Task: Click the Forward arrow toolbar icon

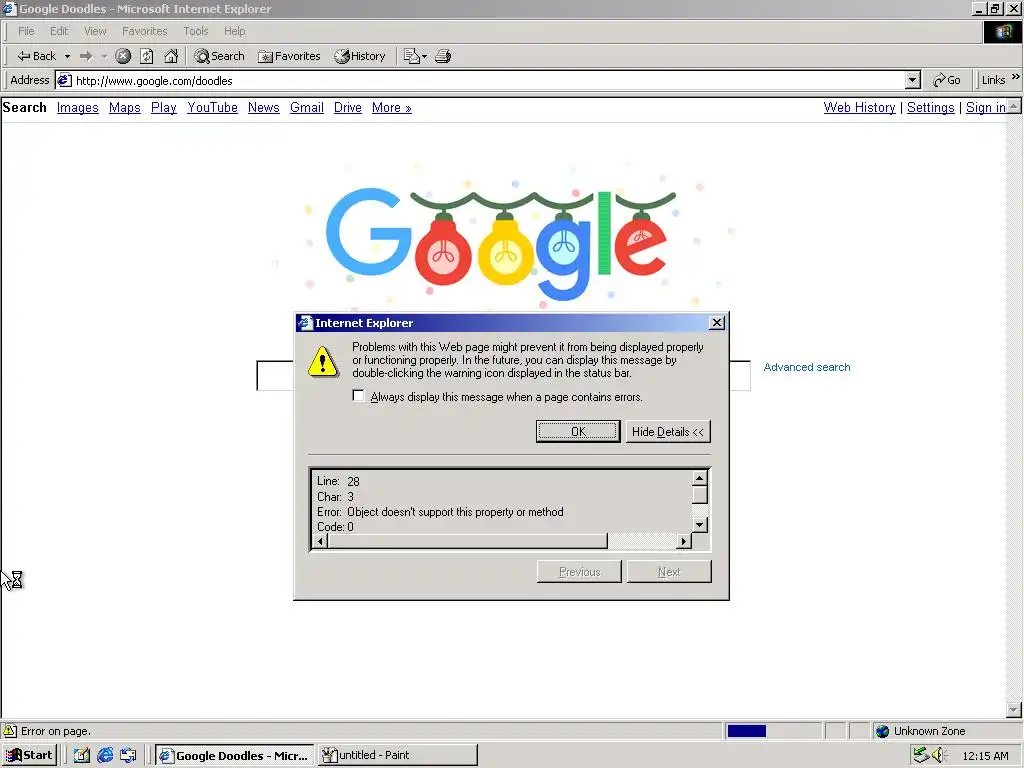Action: pos(86,56)
